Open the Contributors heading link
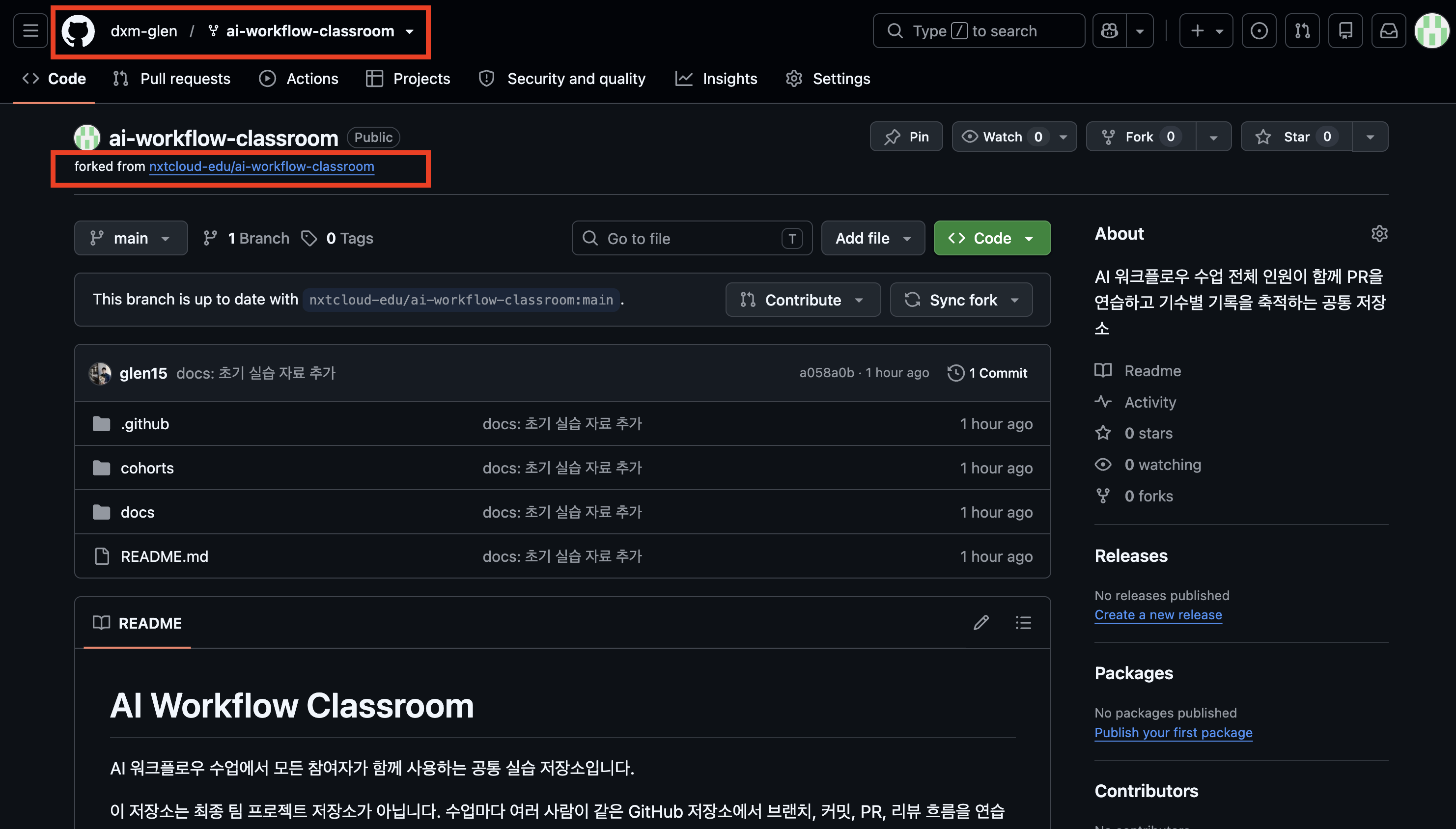The width and height of the screenshot is (1456, 829). tap(1146, 791)
